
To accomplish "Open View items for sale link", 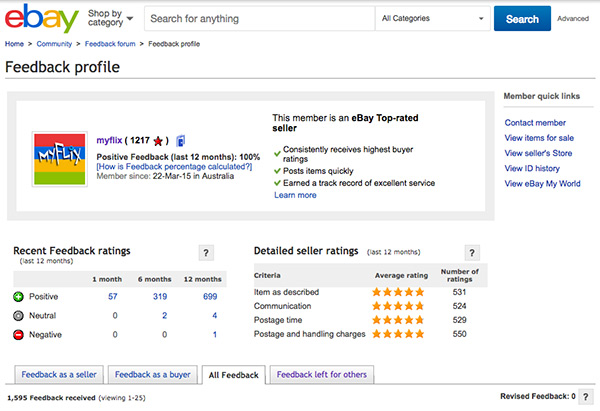I will pyautogui.click(x=539, y=138).
